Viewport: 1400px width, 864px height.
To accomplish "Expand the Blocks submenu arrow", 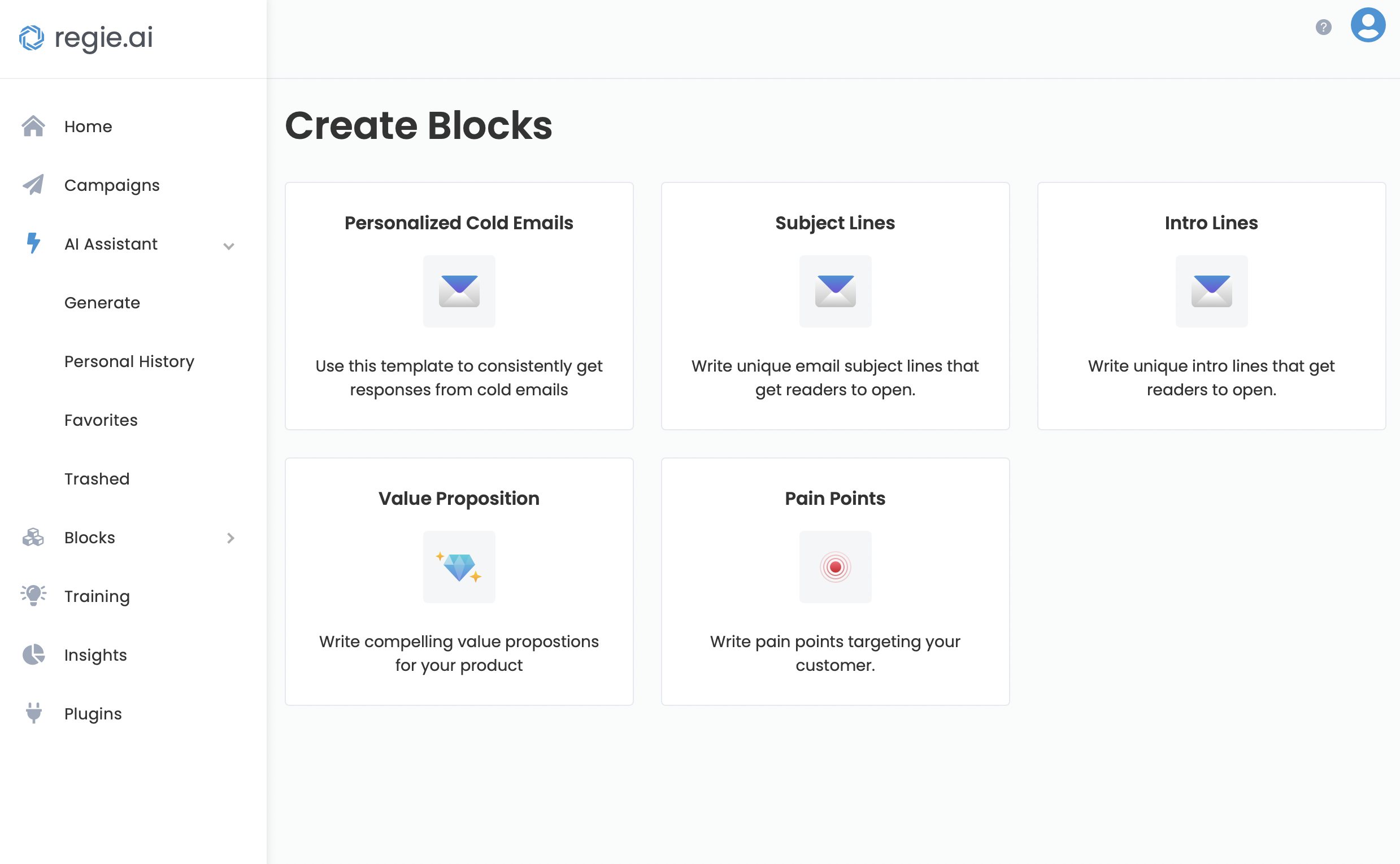I will coord(231,538).
